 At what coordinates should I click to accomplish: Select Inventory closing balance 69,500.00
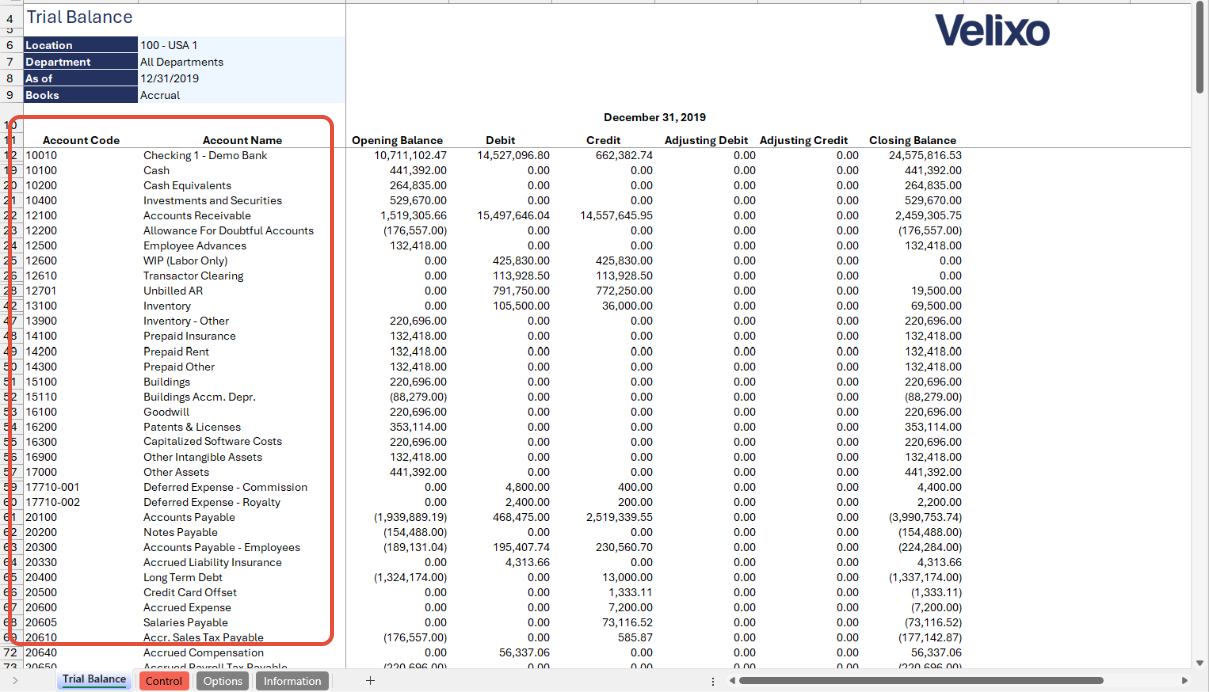pyautogui.click(x=936, y=306)
